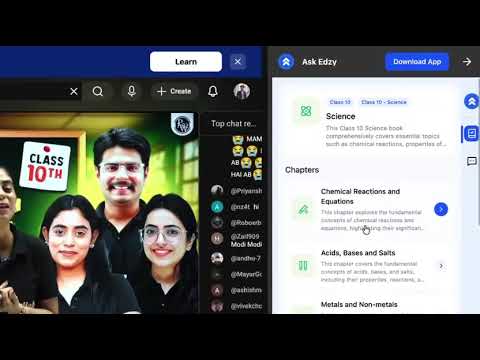Expand Acids, Bases and Salts chevron

pyautogui.click(x=441, y=266)
